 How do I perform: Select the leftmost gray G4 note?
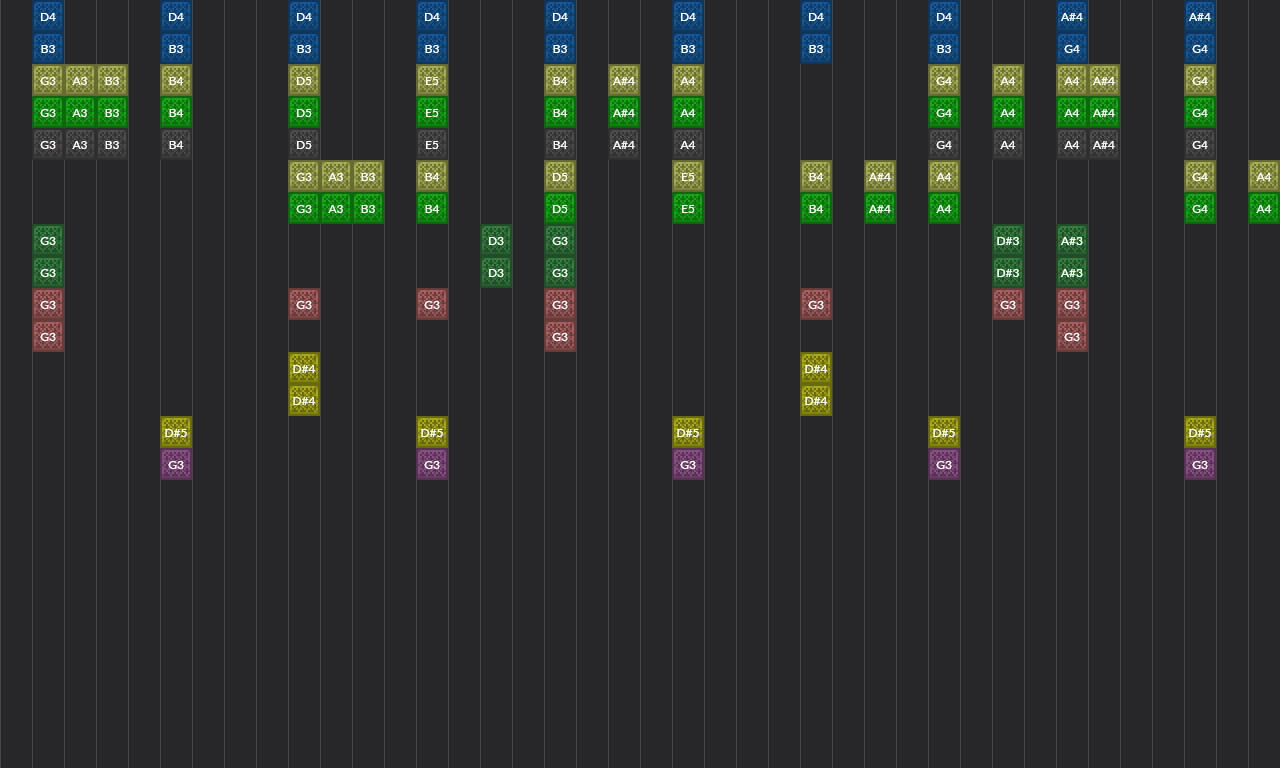pyautogui.click(x=944, y=145)
